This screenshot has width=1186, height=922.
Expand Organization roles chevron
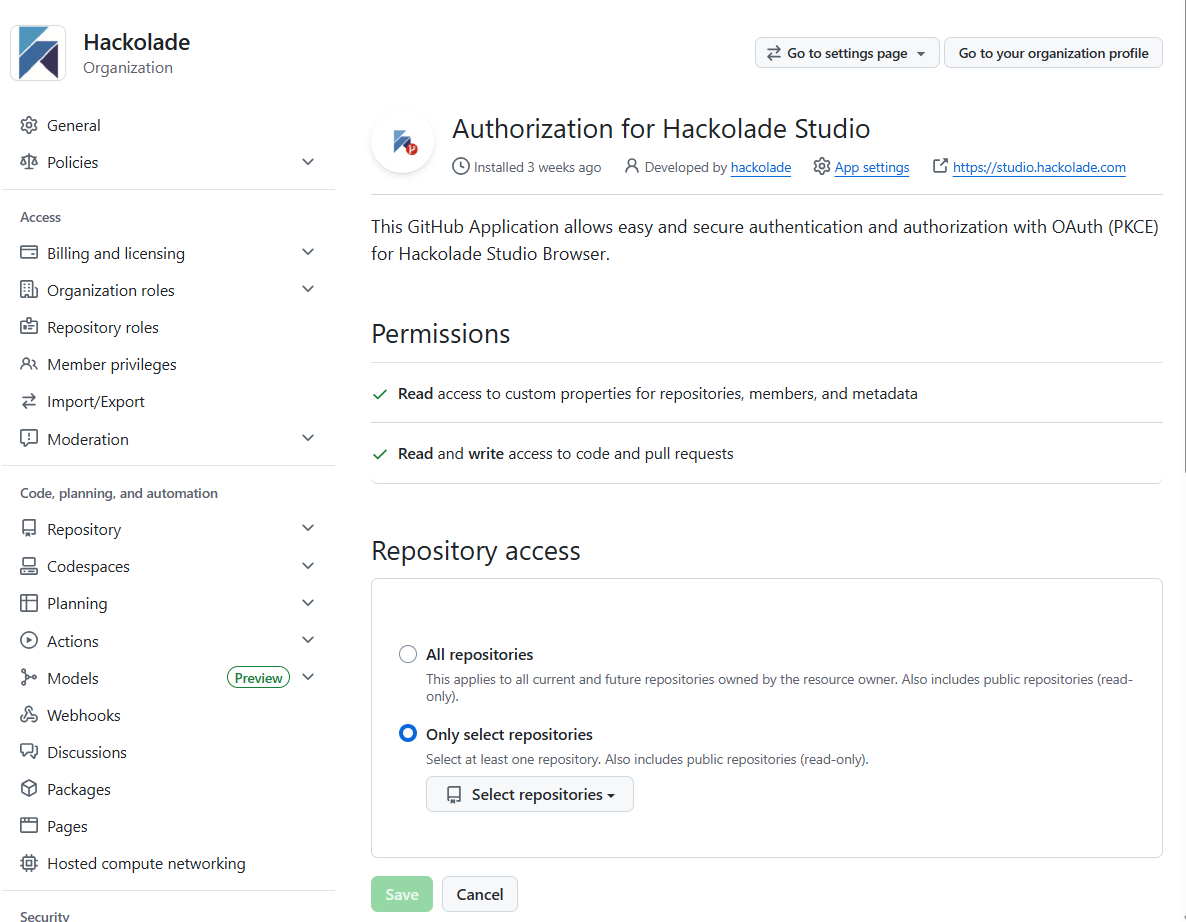(308, 289)
